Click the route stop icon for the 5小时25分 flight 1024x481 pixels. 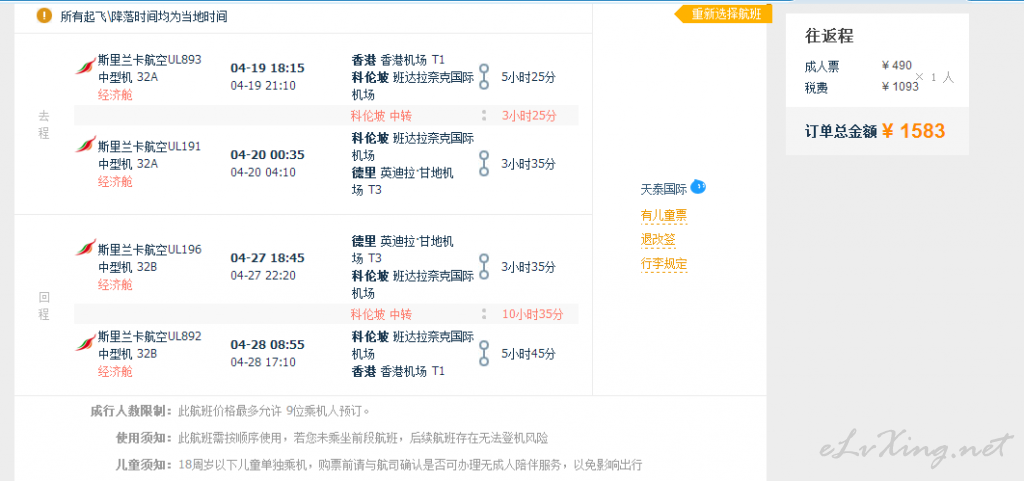coord(484,76)
